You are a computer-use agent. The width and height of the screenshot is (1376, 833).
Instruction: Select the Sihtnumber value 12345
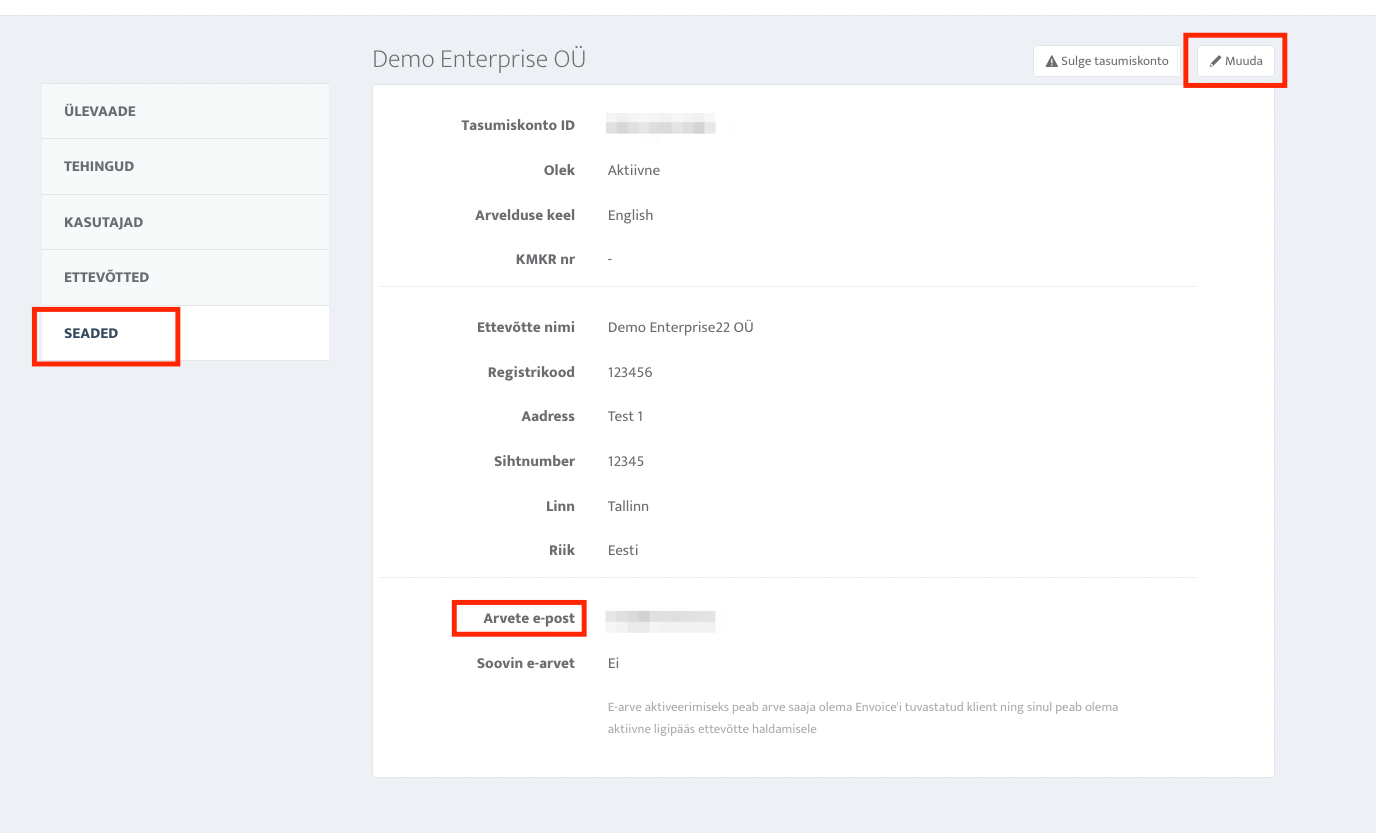click(x=626, y=461)
